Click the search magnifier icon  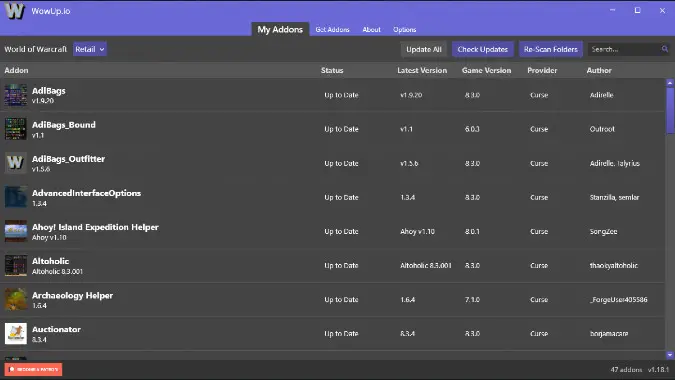665,49
